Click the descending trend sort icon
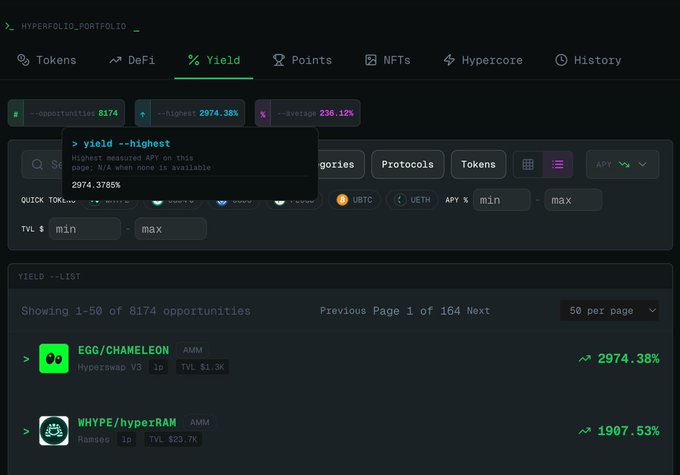Image resolution: width=680 pixels, height=475 pixels. point(624,164)
